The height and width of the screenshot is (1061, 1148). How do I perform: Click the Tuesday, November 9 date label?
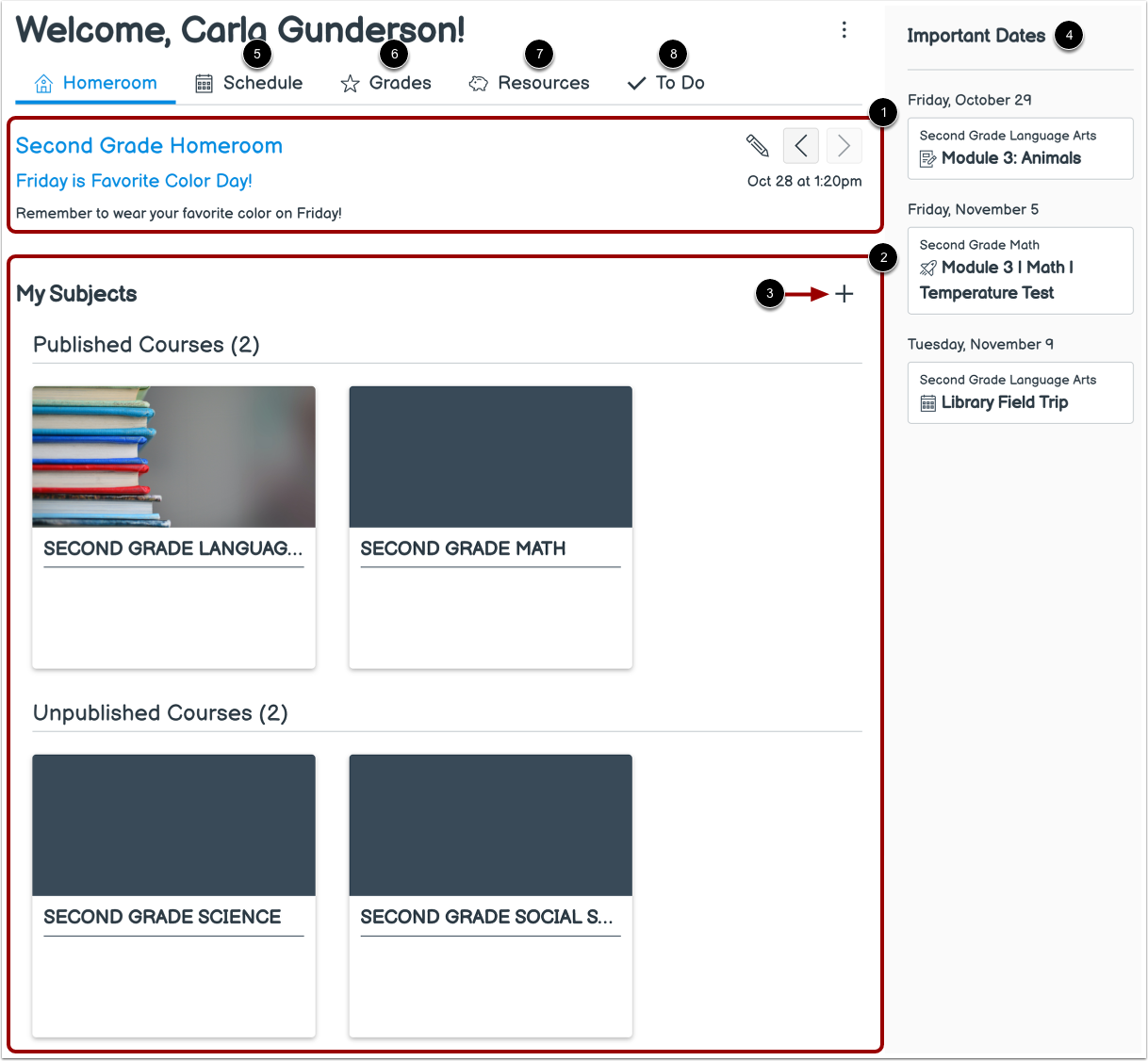tap(980, 344)
